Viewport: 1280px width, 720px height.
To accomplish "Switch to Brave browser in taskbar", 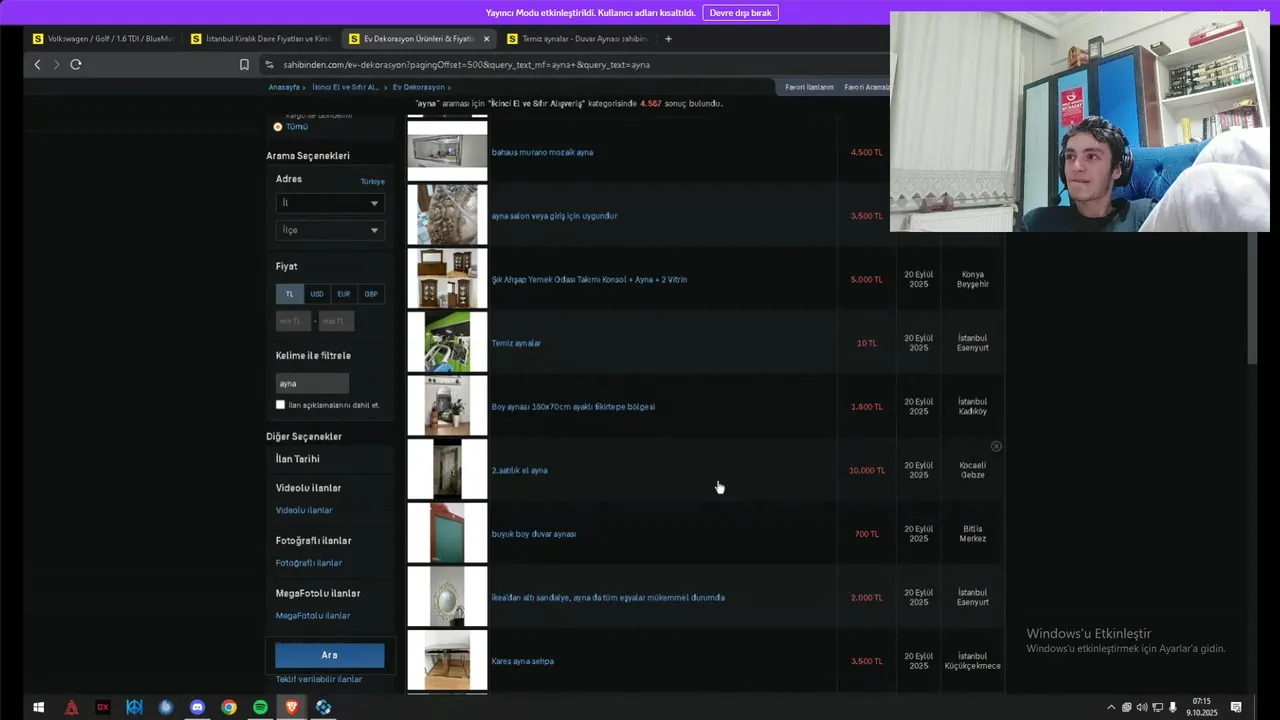I will click(x=291, y=707).
